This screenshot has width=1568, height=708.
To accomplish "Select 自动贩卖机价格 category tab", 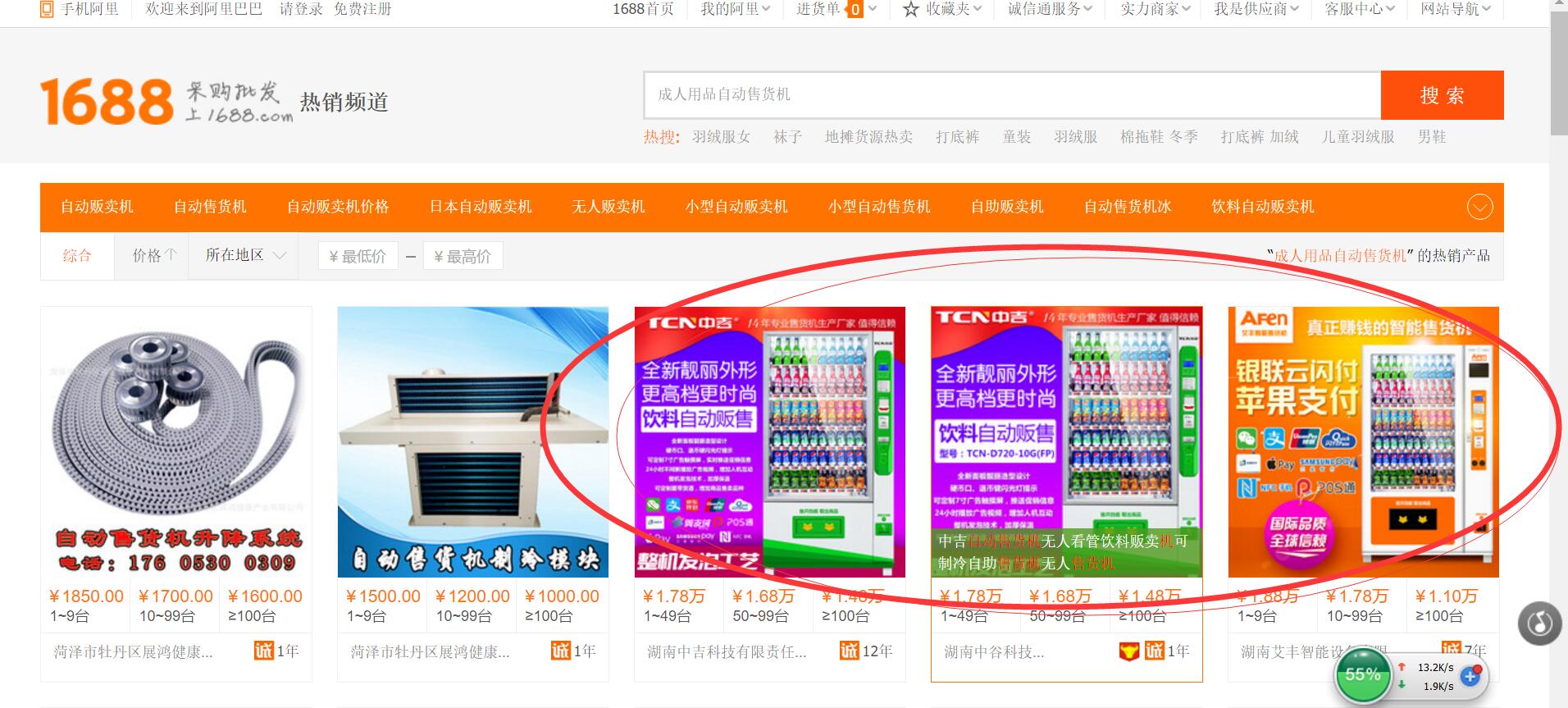I will [x=338, y=207].
